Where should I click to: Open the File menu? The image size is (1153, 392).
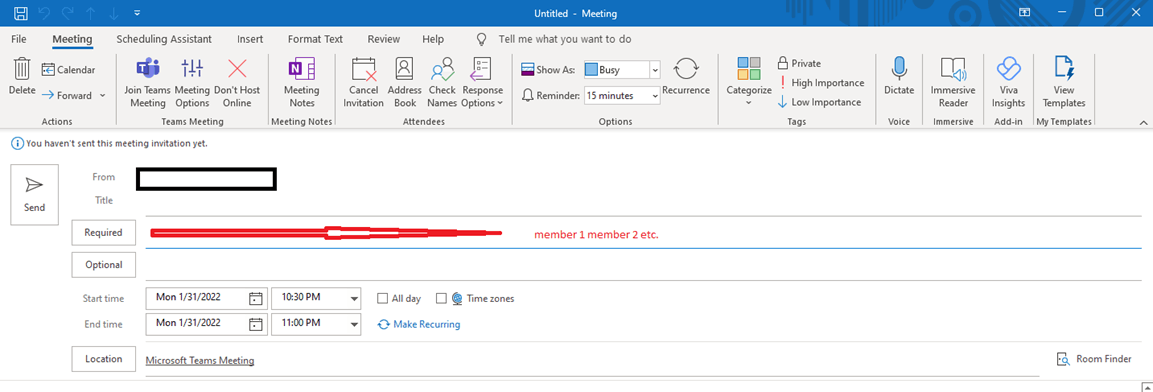coord(19,39)
